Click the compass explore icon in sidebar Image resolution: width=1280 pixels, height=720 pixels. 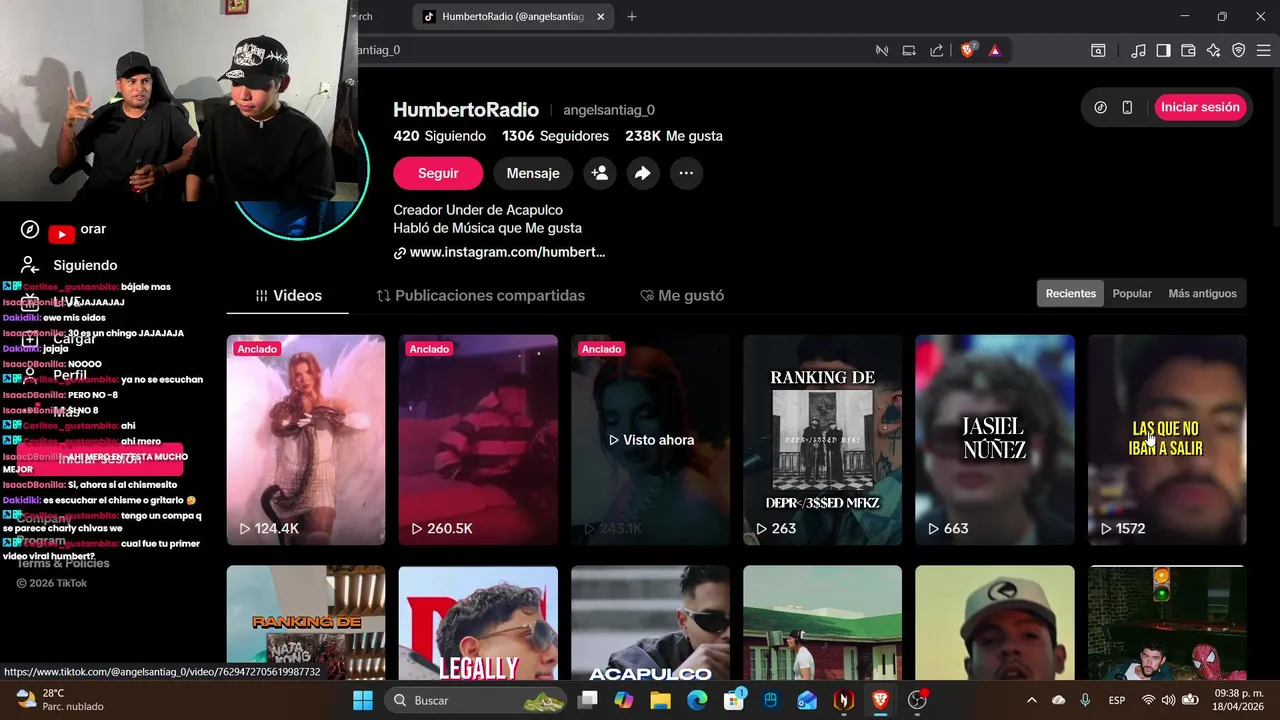point(30,229)
